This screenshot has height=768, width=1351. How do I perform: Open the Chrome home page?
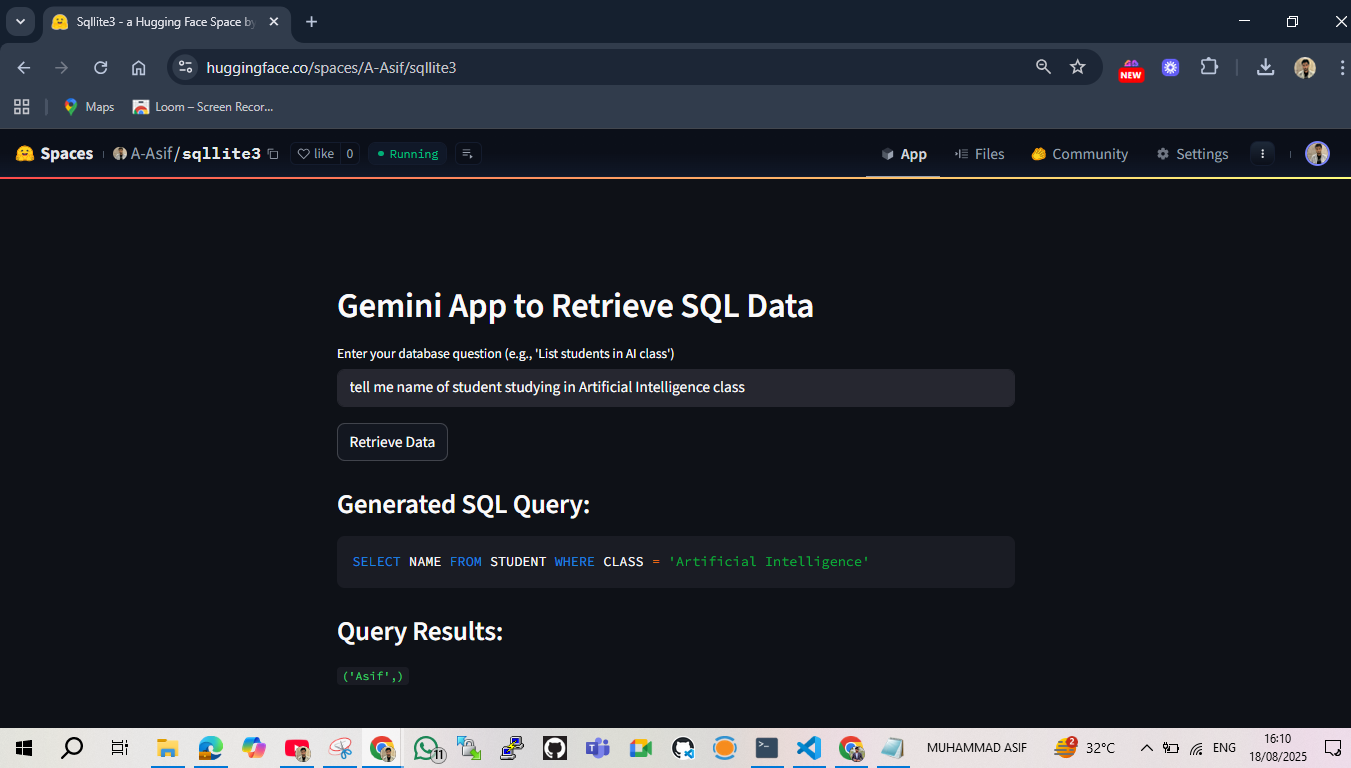pyautogui.click(x=139, y=67)
